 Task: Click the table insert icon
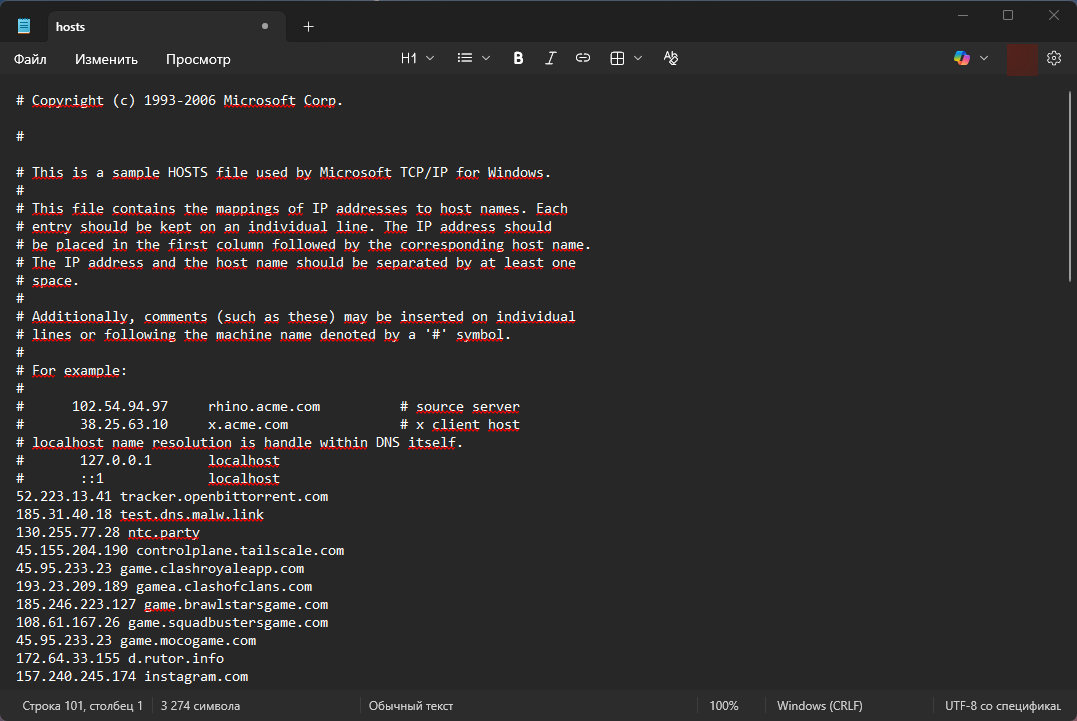click(617, 59)
